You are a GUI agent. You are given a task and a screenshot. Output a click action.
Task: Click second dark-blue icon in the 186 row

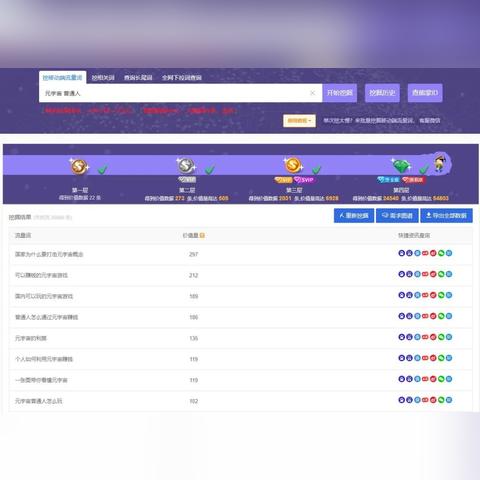[409, 316]
